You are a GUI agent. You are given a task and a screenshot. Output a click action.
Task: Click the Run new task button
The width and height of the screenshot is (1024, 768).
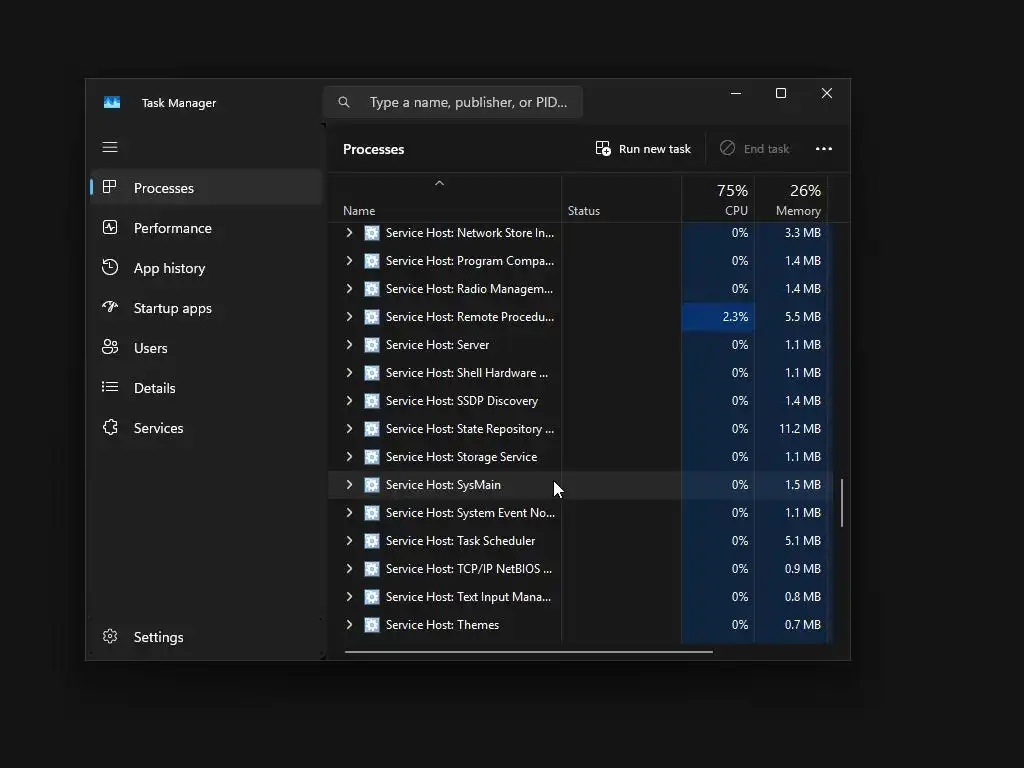[643, 149]
